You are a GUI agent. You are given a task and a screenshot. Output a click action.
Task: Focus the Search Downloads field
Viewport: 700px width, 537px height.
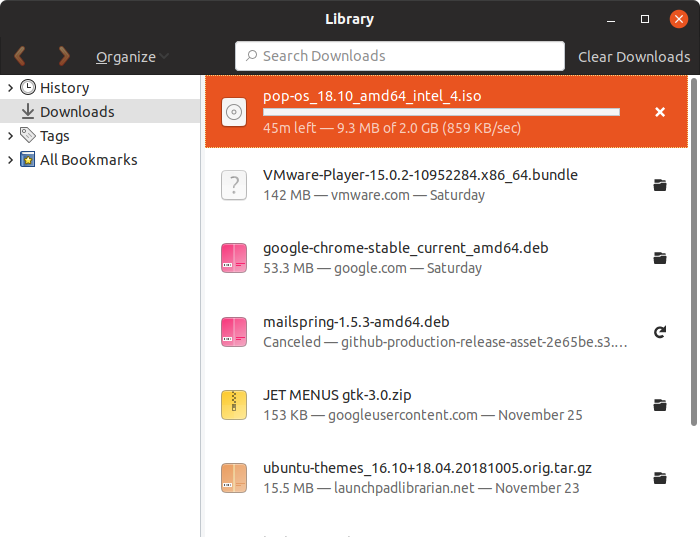click(400, 56)
